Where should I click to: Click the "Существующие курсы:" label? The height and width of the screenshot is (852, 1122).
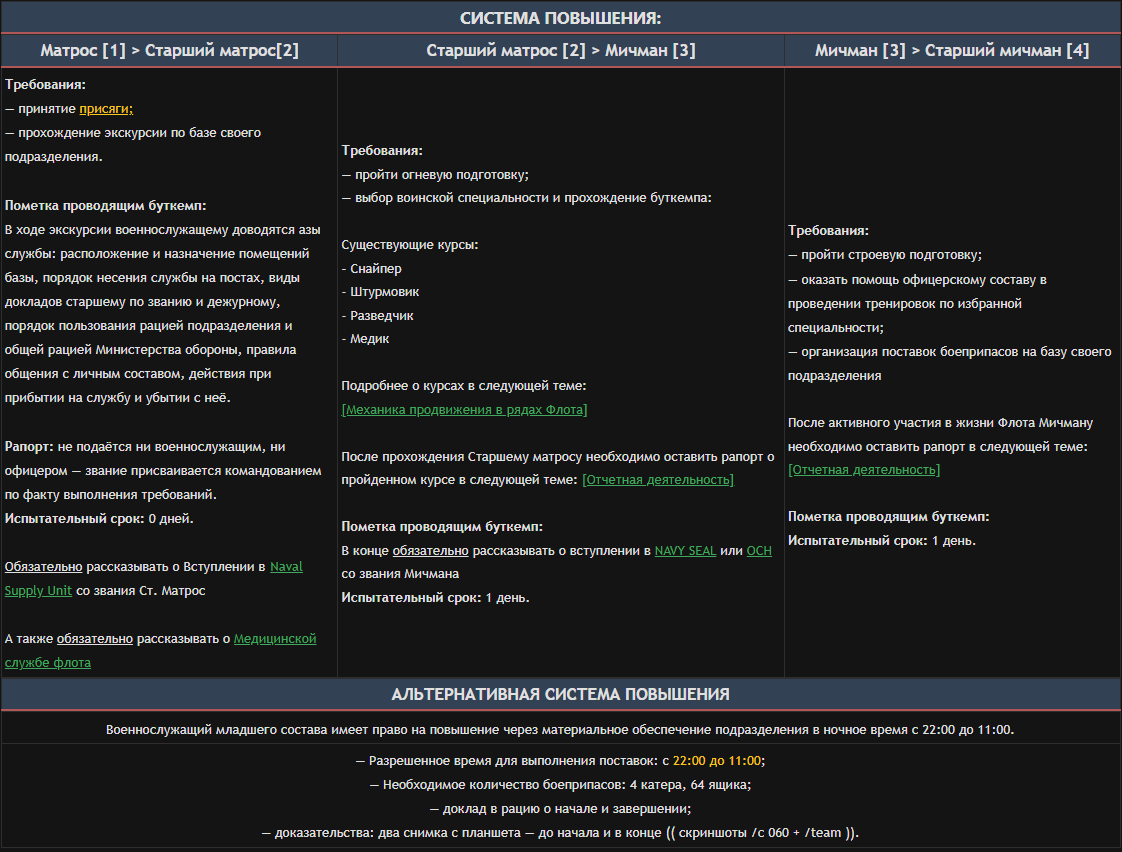coord(410,245)
